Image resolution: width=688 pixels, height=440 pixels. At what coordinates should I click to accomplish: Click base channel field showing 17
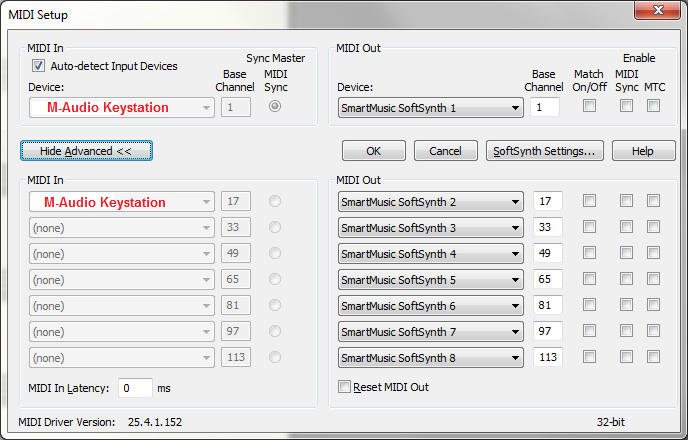click(546, 202)
